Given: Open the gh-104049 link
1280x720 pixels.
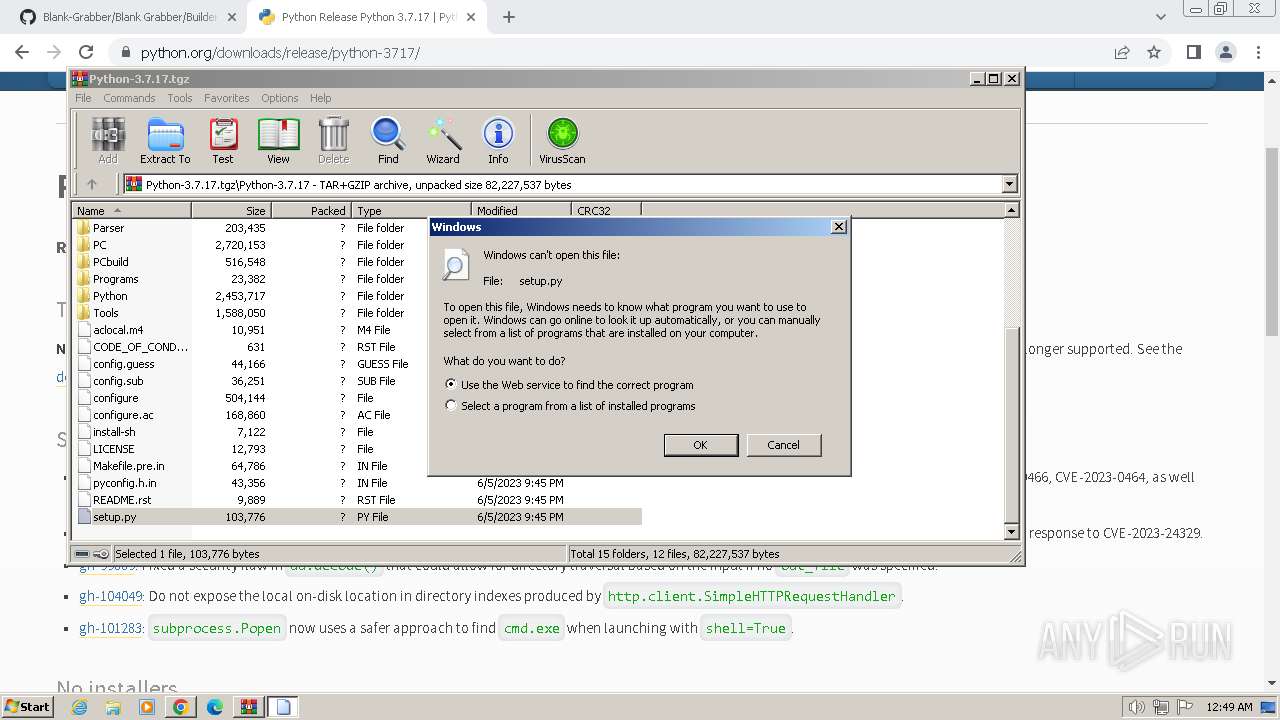Looking at the screenshot, I should 111,596.
